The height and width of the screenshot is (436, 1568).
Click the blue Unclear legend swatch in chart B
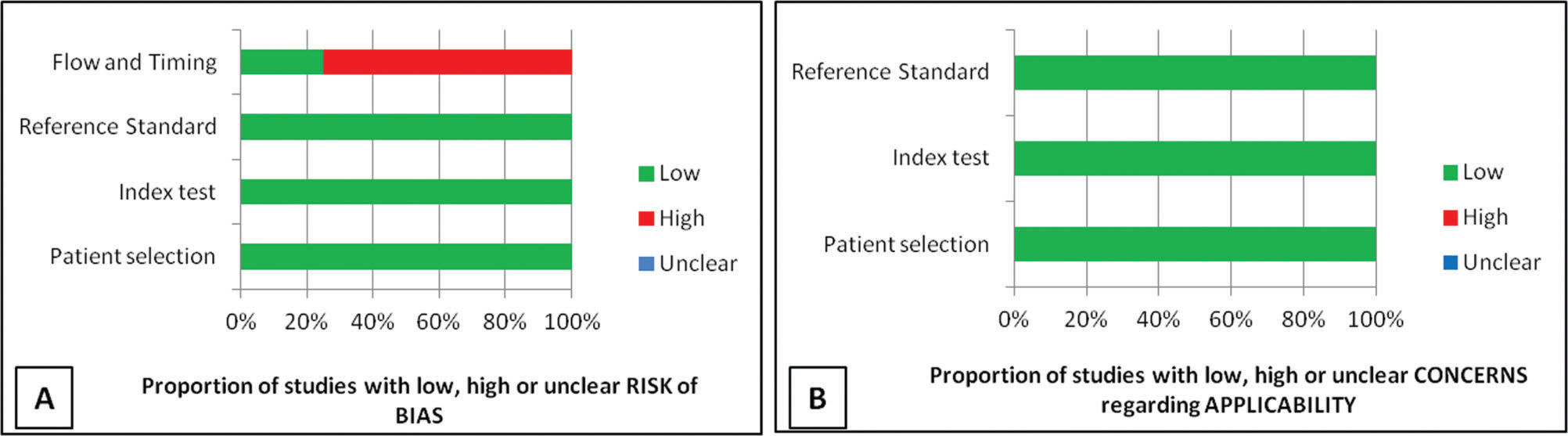[x=1450, y=262]
